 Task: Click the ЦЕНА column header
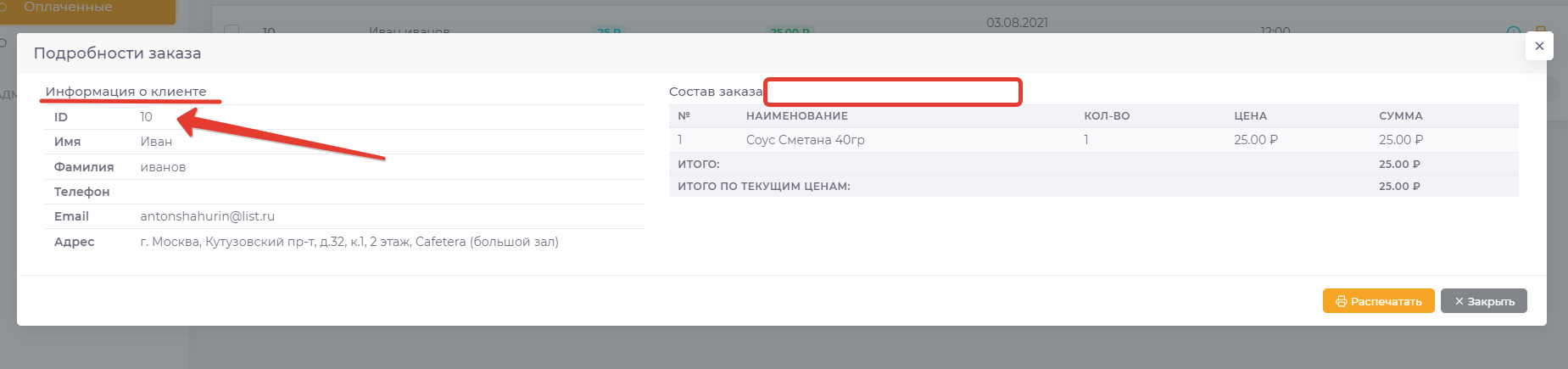click(1250, 116)
